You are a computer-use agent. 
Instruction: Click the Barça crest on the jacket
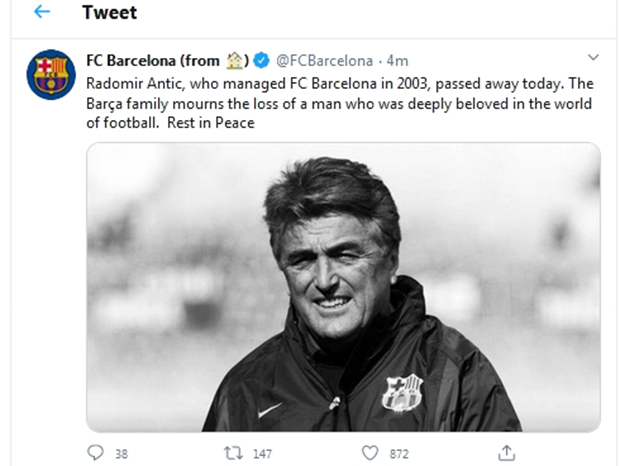401,393
